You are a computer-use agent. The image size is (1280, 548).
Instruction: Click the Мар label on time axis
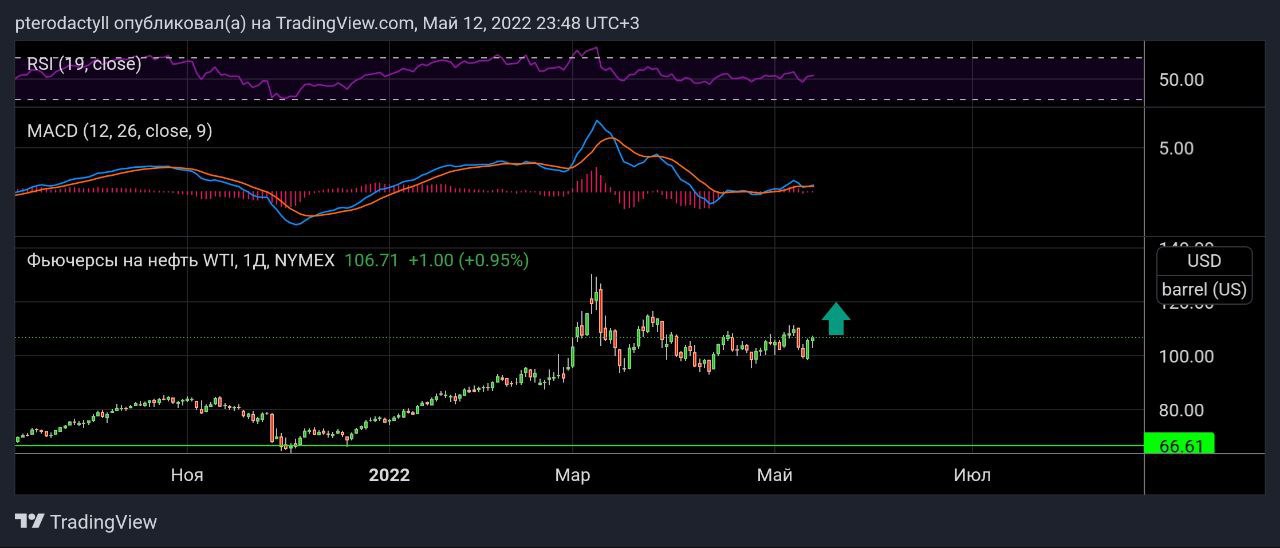[x=573, y=474]
